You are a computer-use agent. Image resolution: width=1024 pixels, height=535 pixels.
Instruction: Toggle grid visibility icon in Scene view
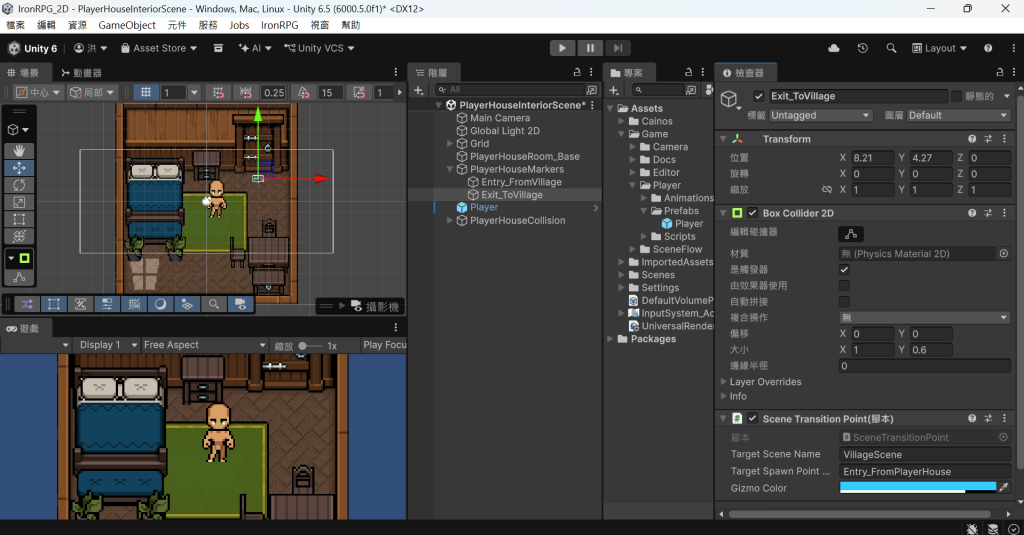pos(146,92)
